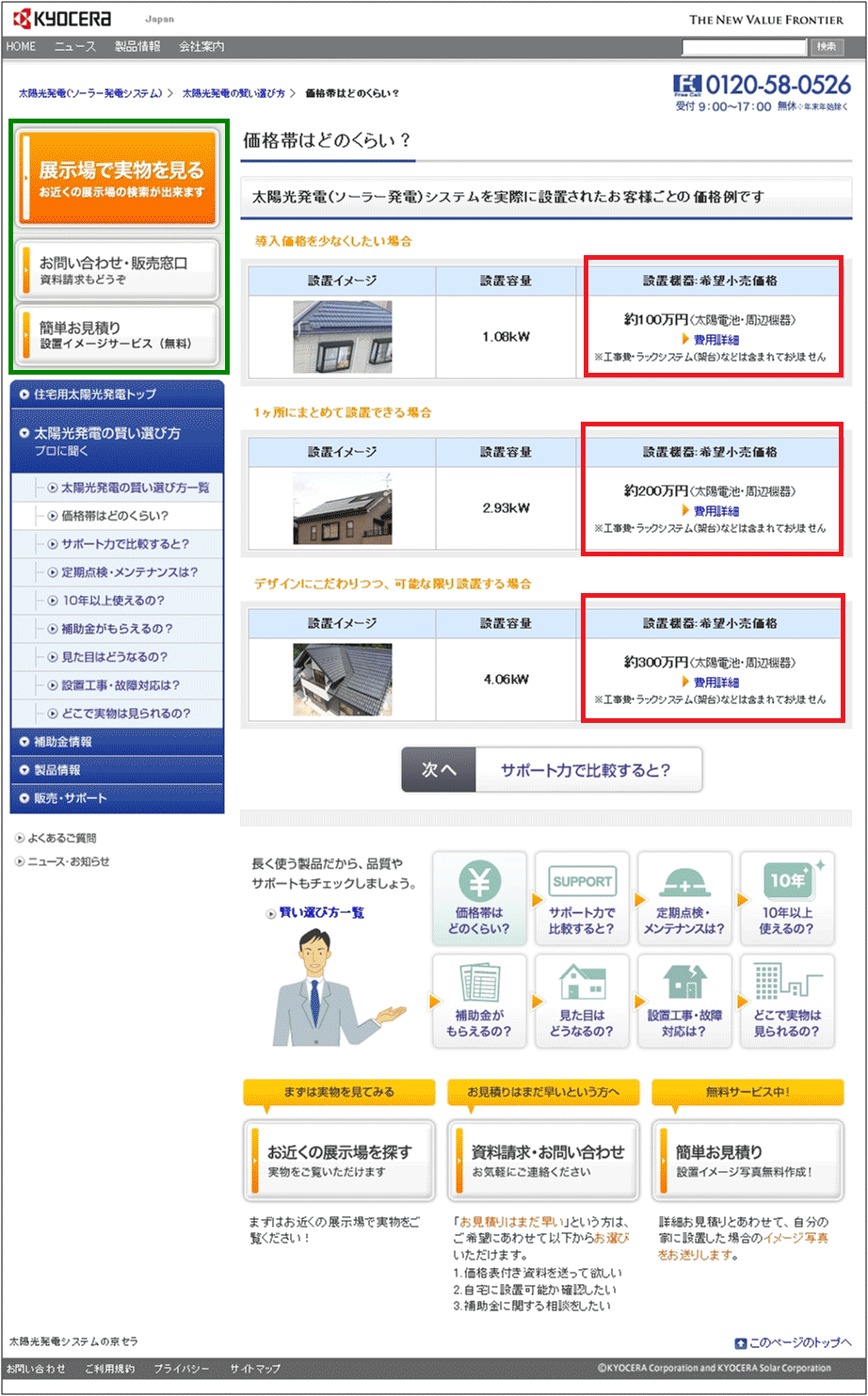Click the お近くの展示場を探す button
868x1396 pixels.
point(339,1160)
